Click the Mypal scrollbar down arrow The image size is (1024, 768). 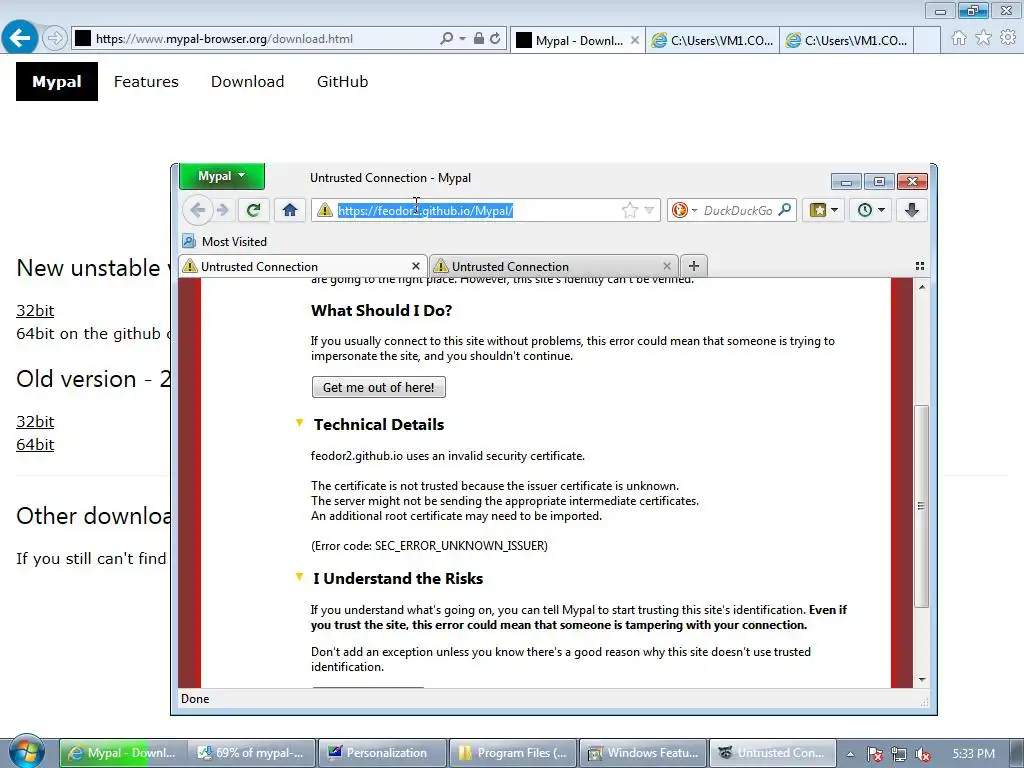click(921, 680)
